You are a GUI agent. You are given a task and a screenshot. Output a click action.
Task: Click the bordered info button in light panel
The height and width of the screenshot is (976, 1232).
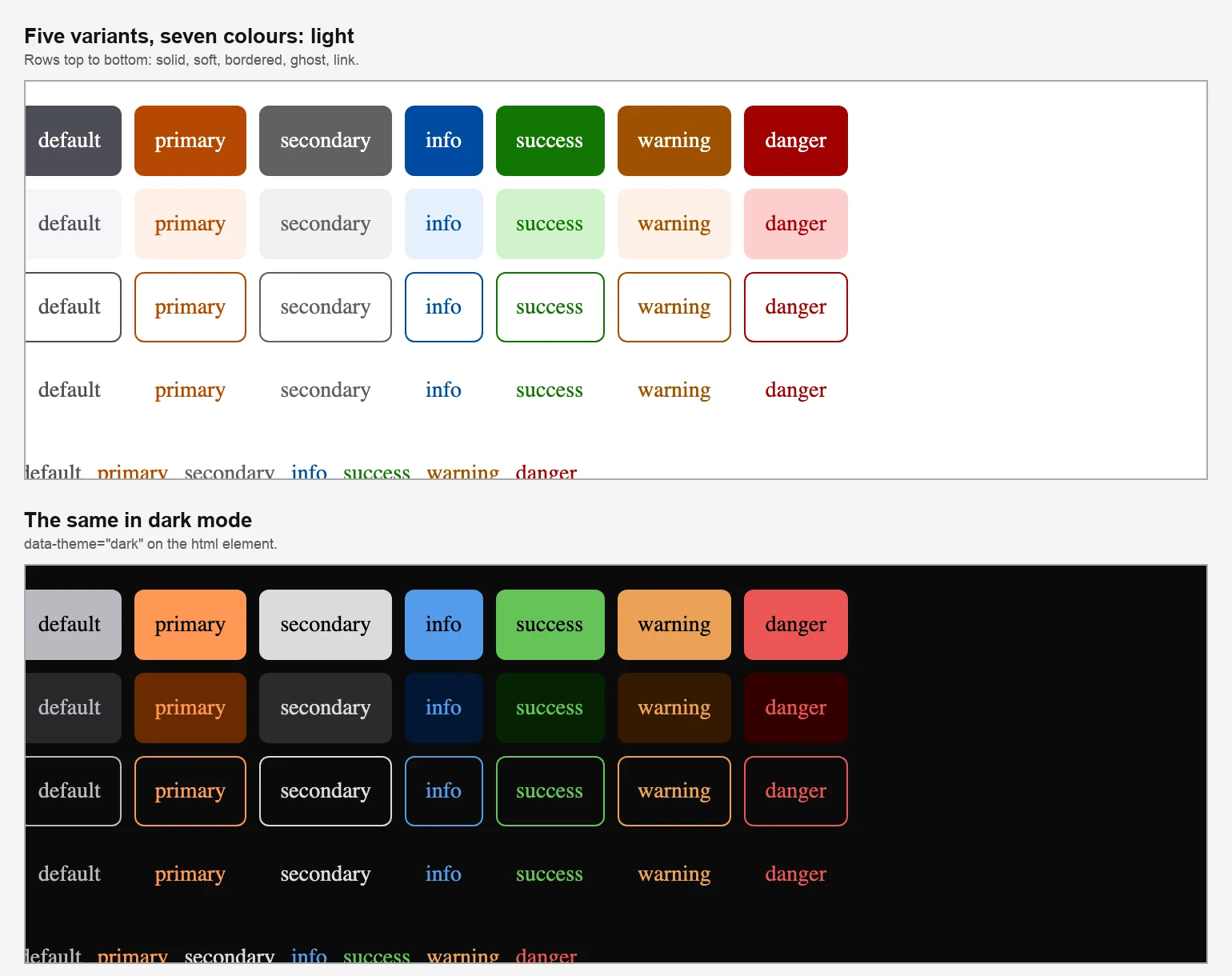[x=444, y=307]
